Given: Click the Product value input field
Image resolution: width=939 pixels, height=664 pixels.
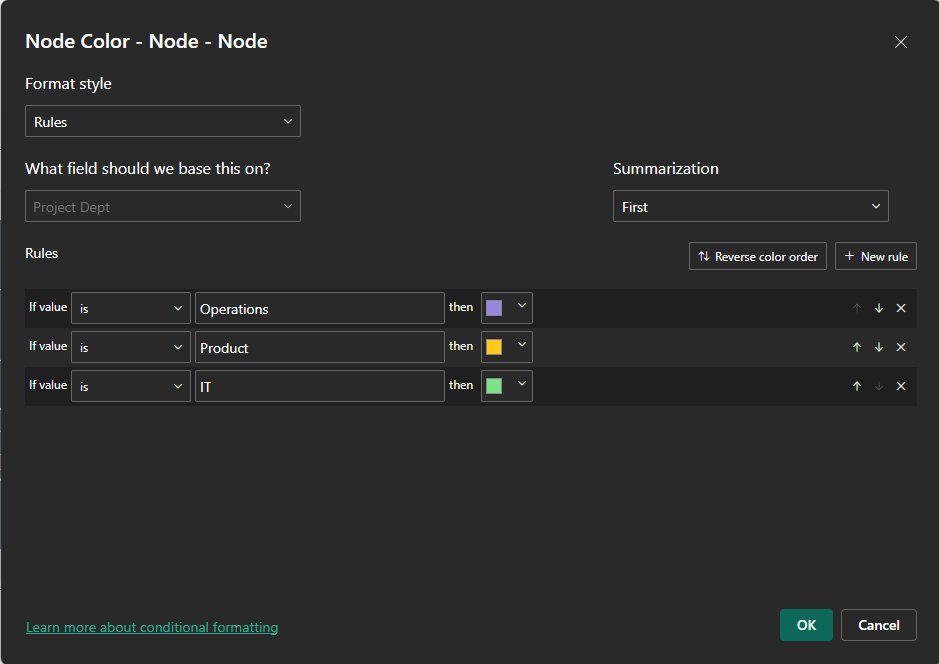Looking at the screenshot, I should (320, 347).
